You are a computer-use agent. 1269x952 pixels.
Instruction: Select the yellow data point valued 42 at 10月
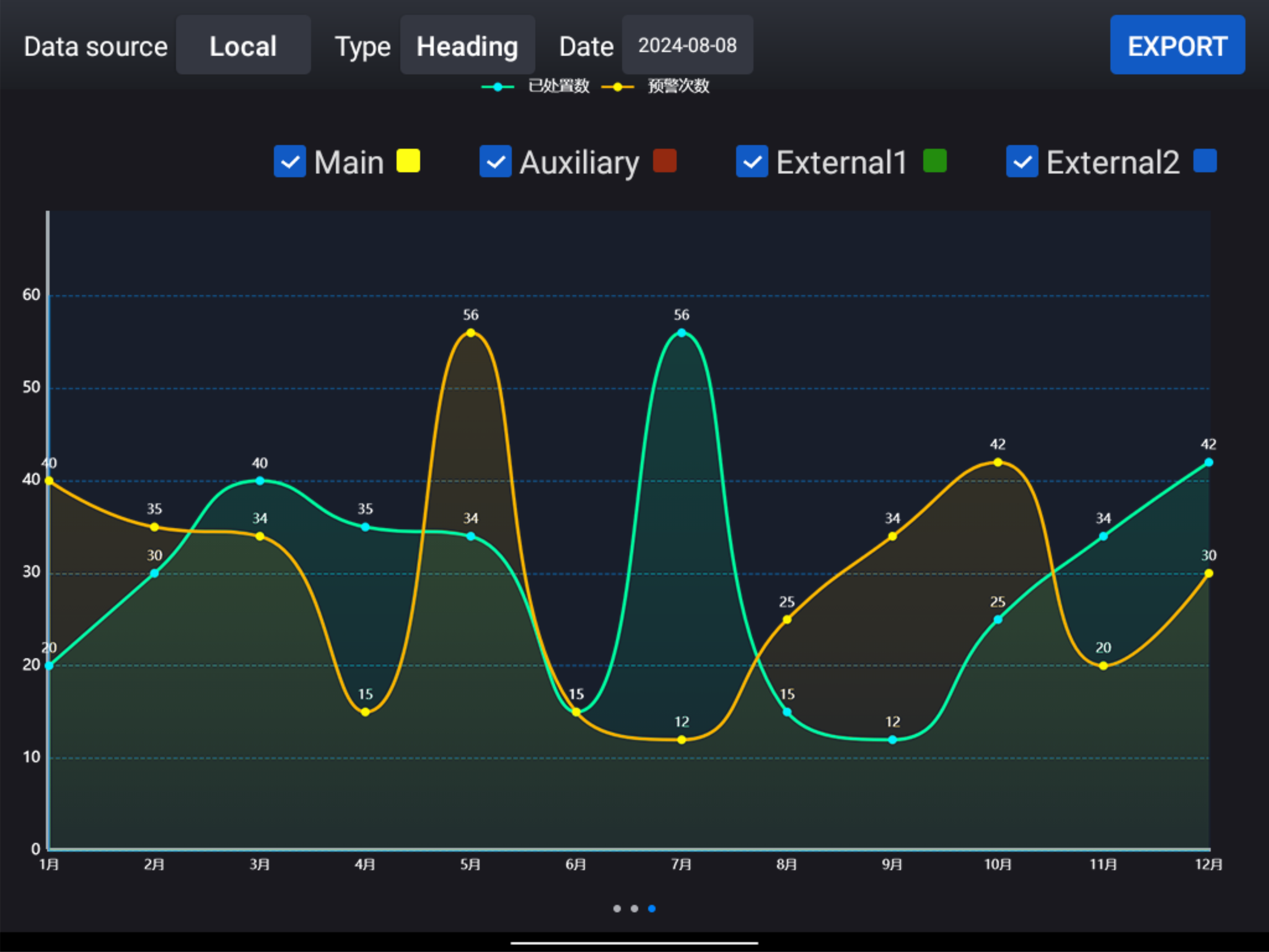(x=998, y=463)
